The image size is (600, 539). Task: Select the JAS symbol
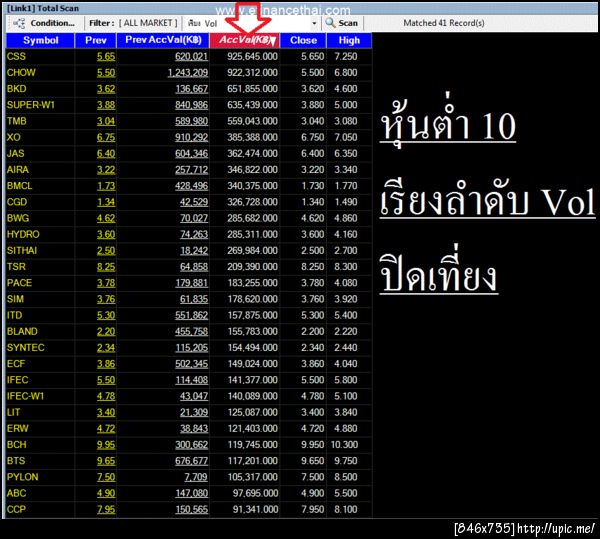point(16,153)
